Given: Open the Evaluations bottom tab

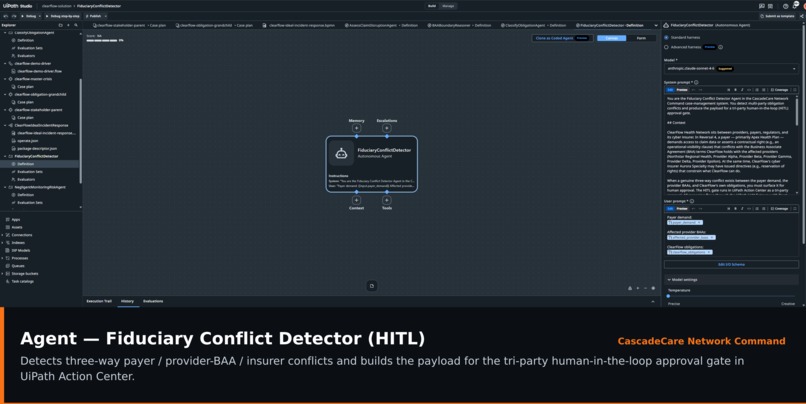Looking at the screenshot, I should click(153, 301).
